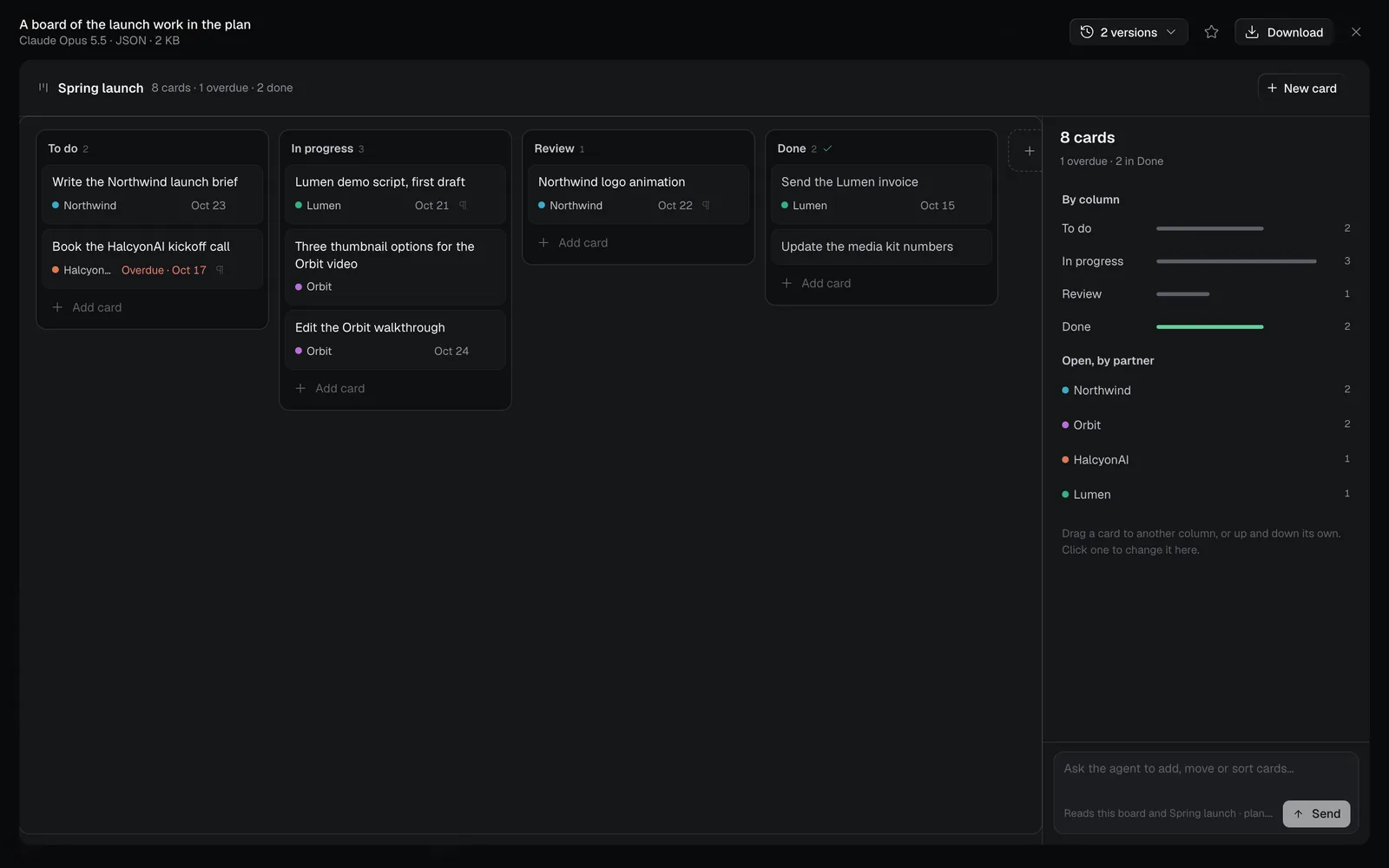
Task: Click the Reads this board context note
Action: [1168, 813]
